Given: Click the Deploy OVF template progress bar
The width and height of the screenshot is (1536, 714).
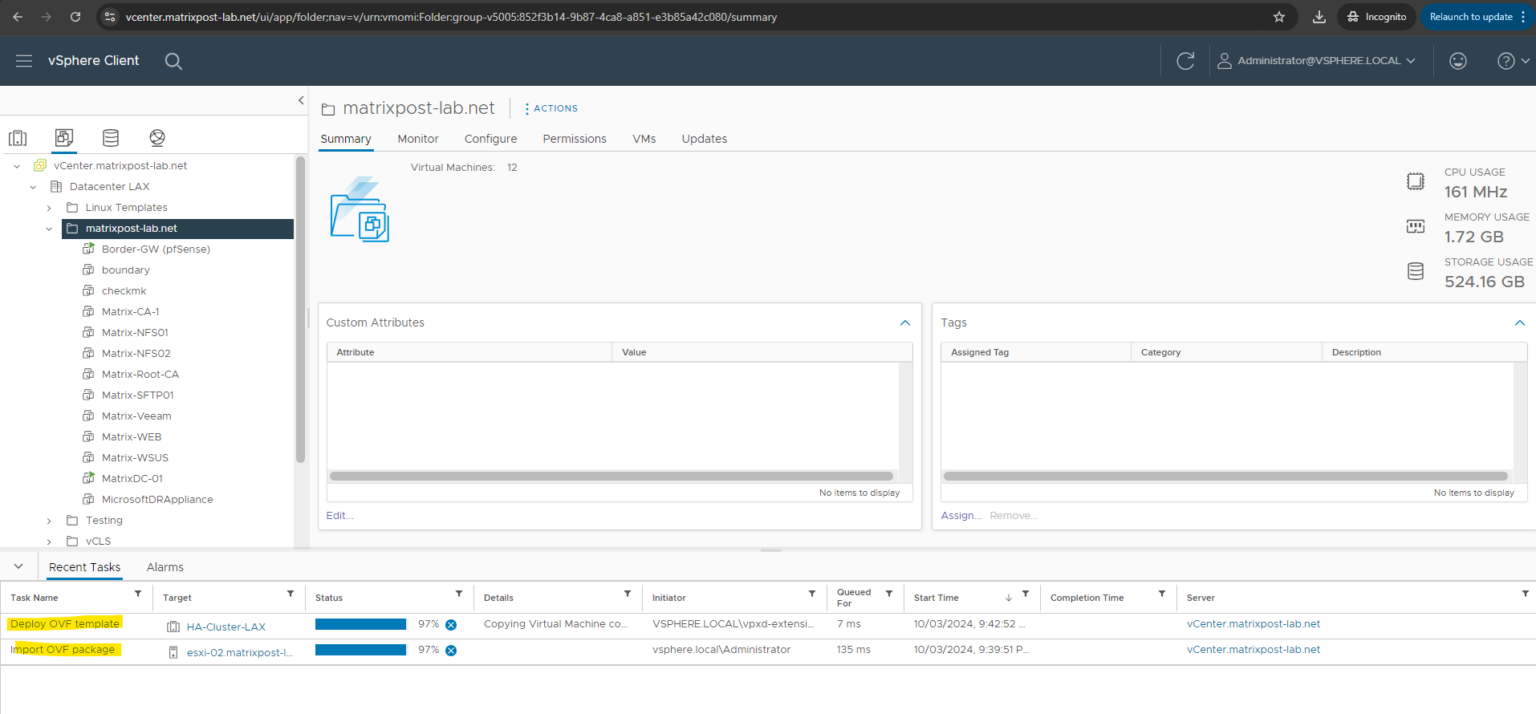Looking at the screenshot, I should point(360,623).
